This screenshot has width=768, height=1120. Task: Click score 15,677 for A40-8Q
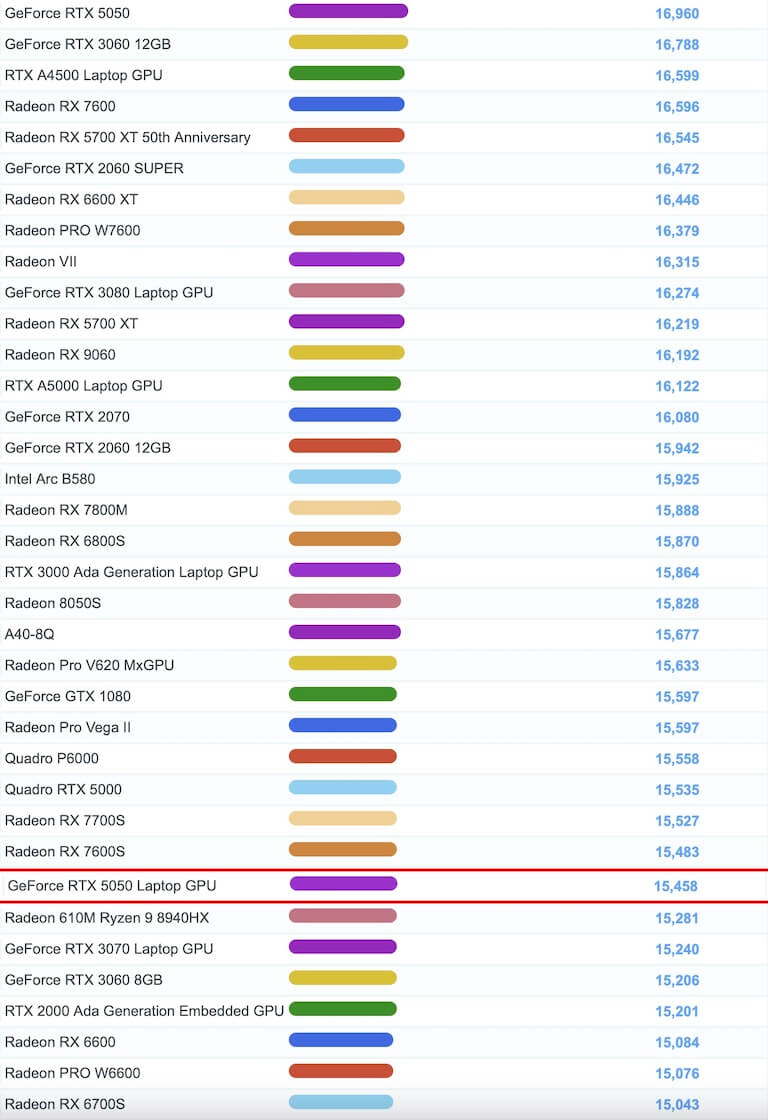677,635
